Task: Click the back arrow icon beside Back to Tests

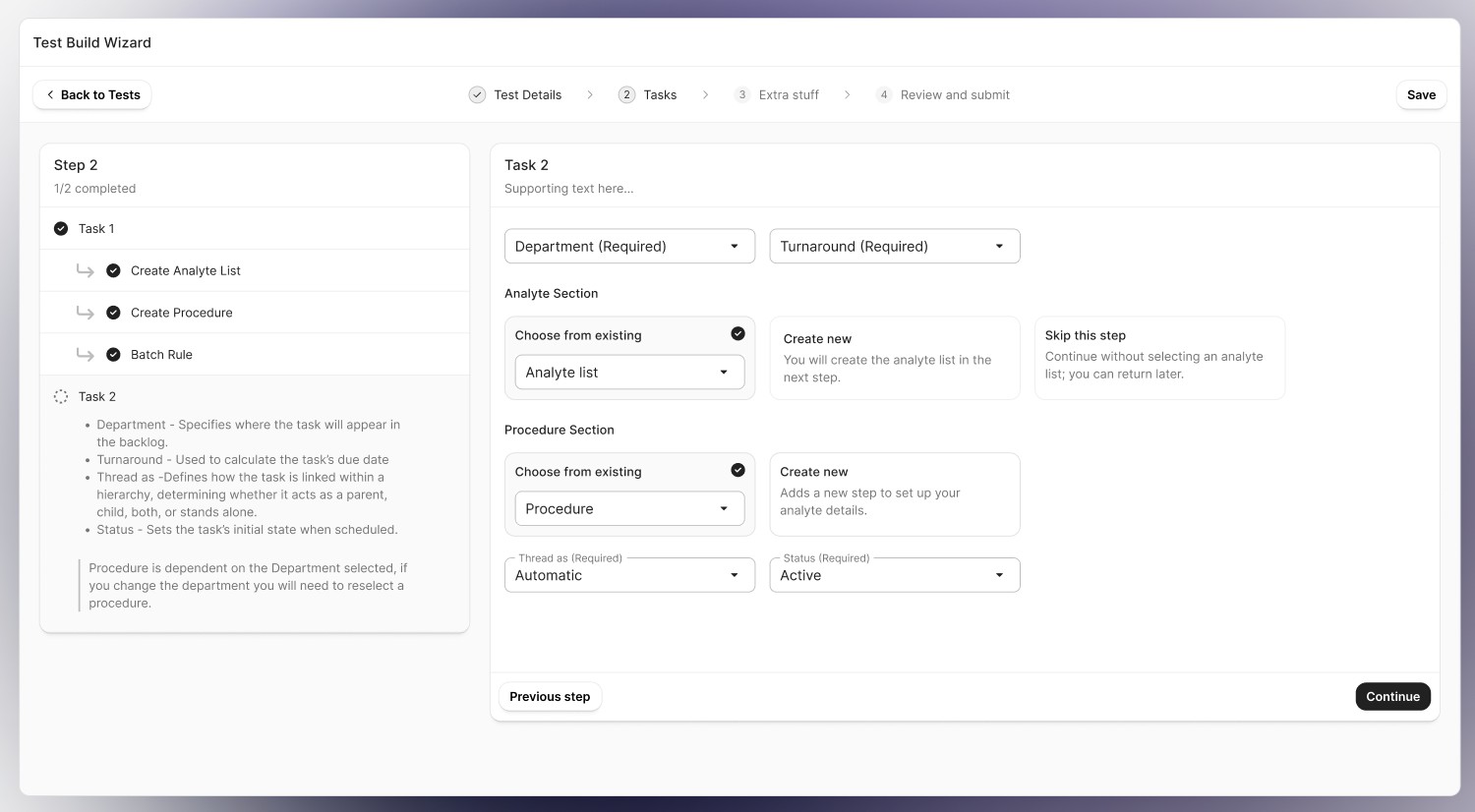Action: [x=50, y=95]
